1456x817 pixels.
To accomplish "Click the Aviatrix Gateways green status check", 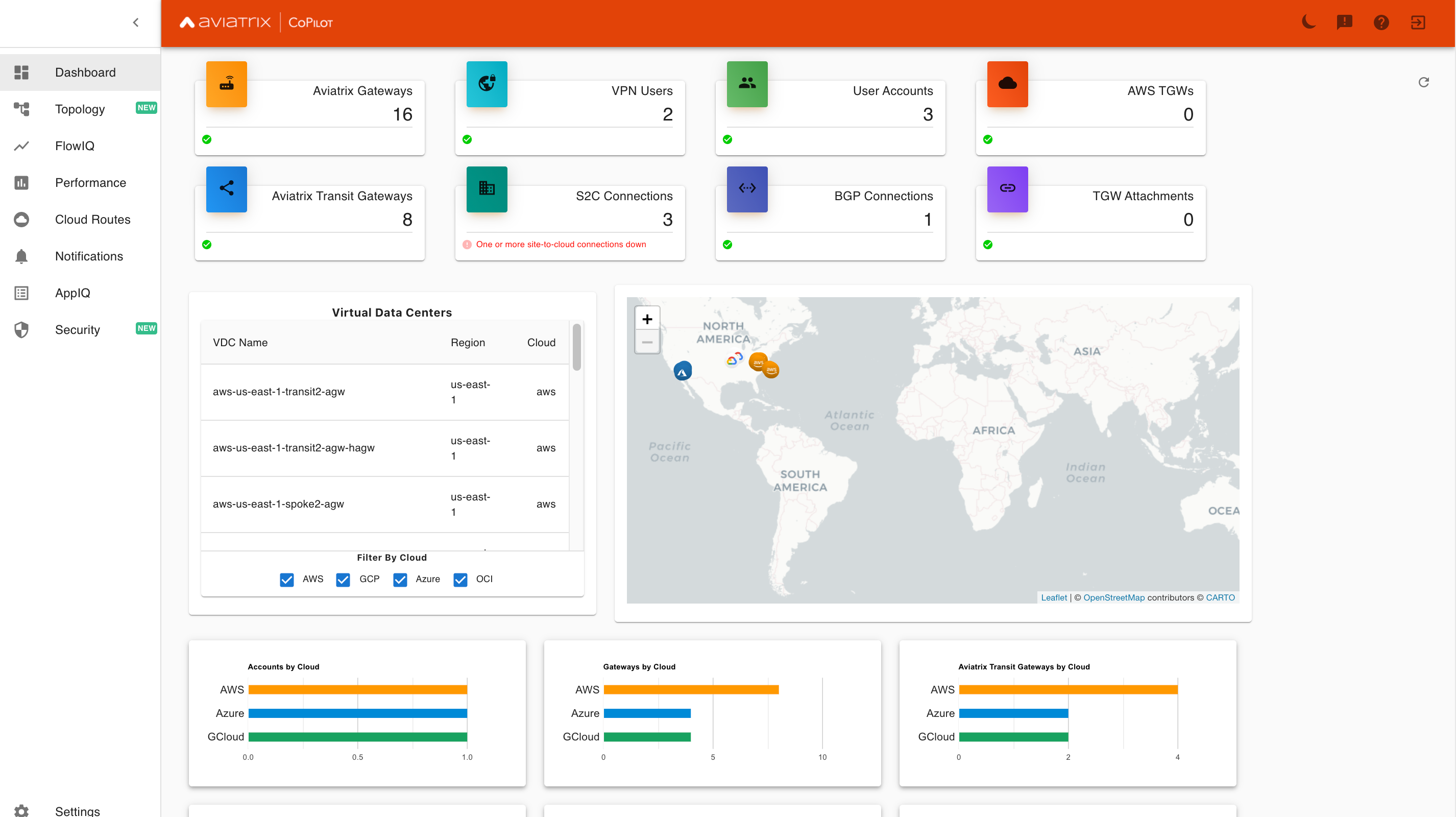I will click(x=207, y=139).
